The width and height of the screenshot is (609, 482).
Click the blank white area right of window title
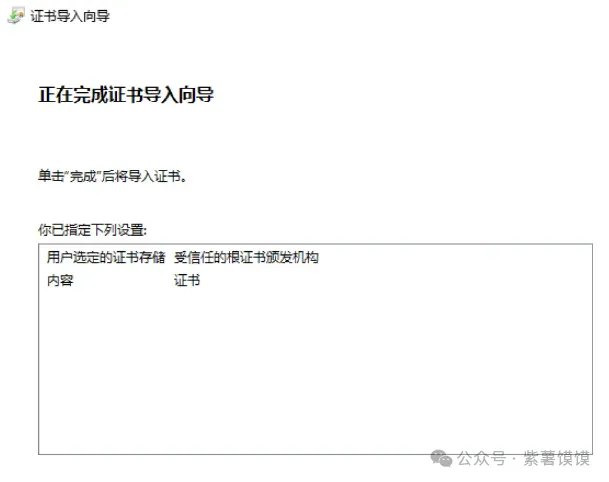(x=350, y=16)
